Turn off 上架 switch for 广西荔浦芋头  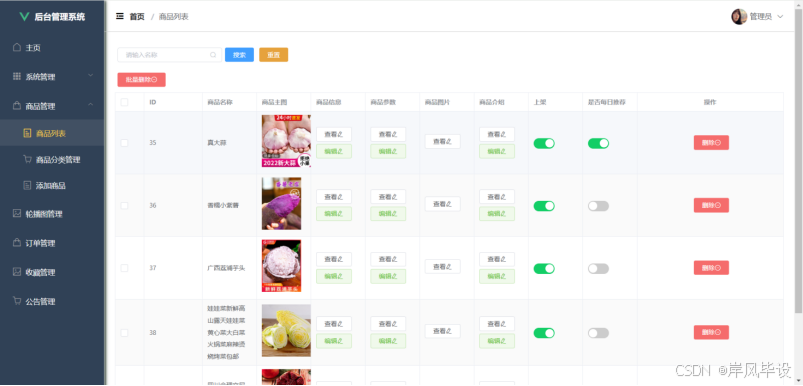pyautogui.click(x=544, y=268)
